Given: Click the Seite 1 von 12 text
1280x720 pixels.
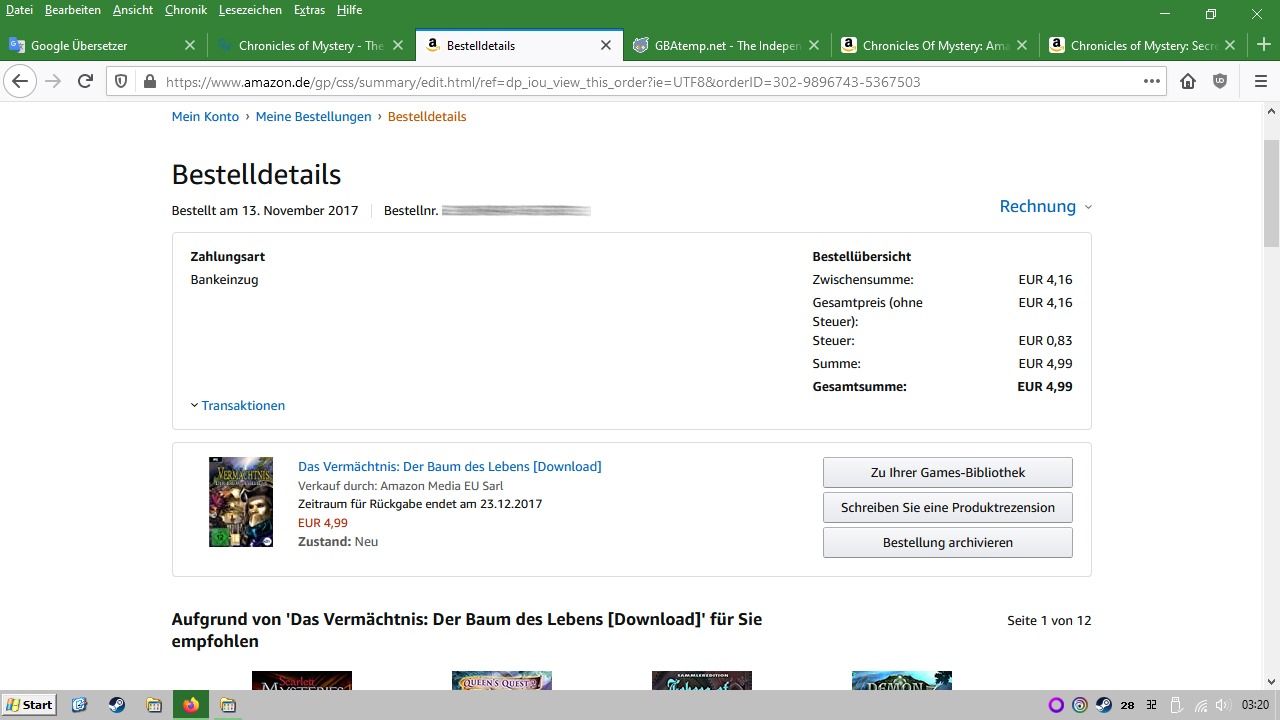Looking at the screenshot, I should [x=1049, y=620].
